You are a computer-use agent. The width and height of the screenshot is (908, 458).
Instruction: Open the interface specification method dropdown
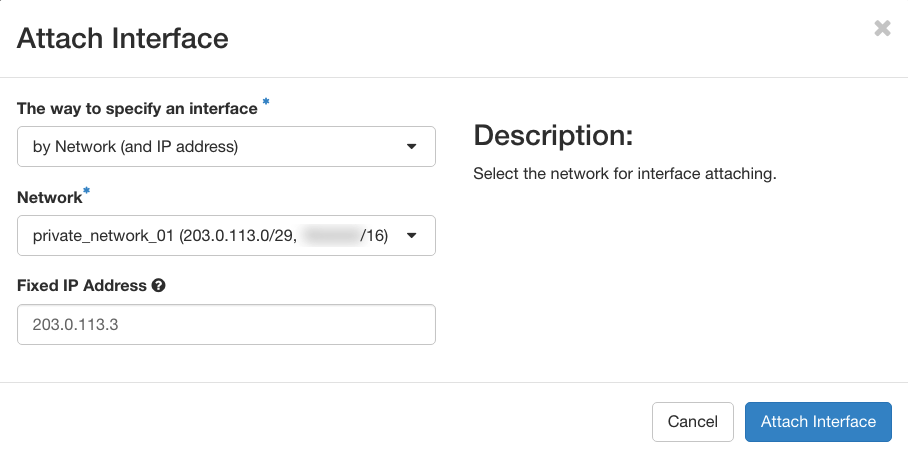[x=226, y=146]
